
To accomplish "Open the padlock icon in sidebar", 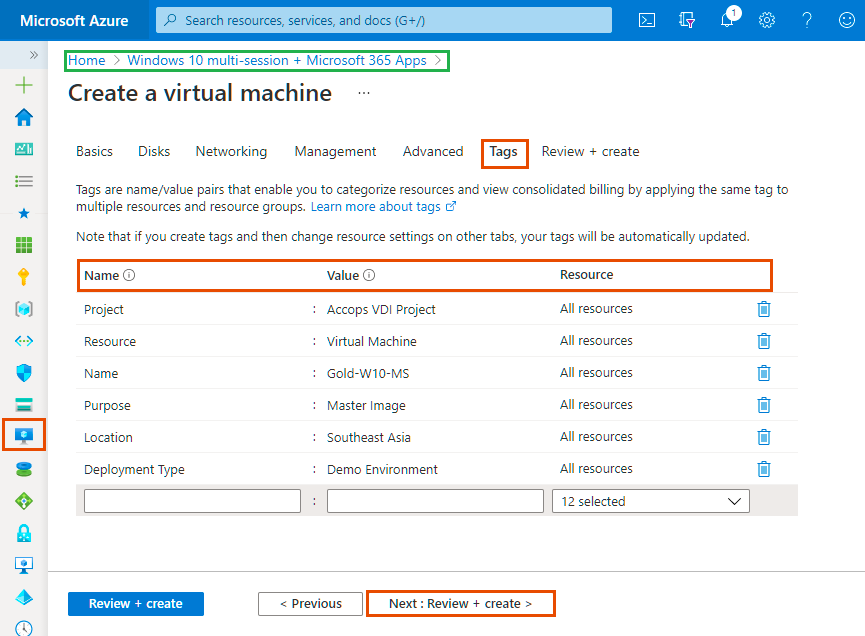I will tap(24, 533).
